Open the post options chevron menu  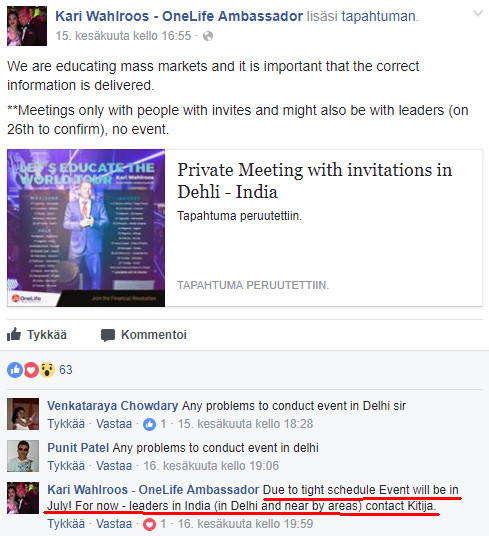click(478, 14)
